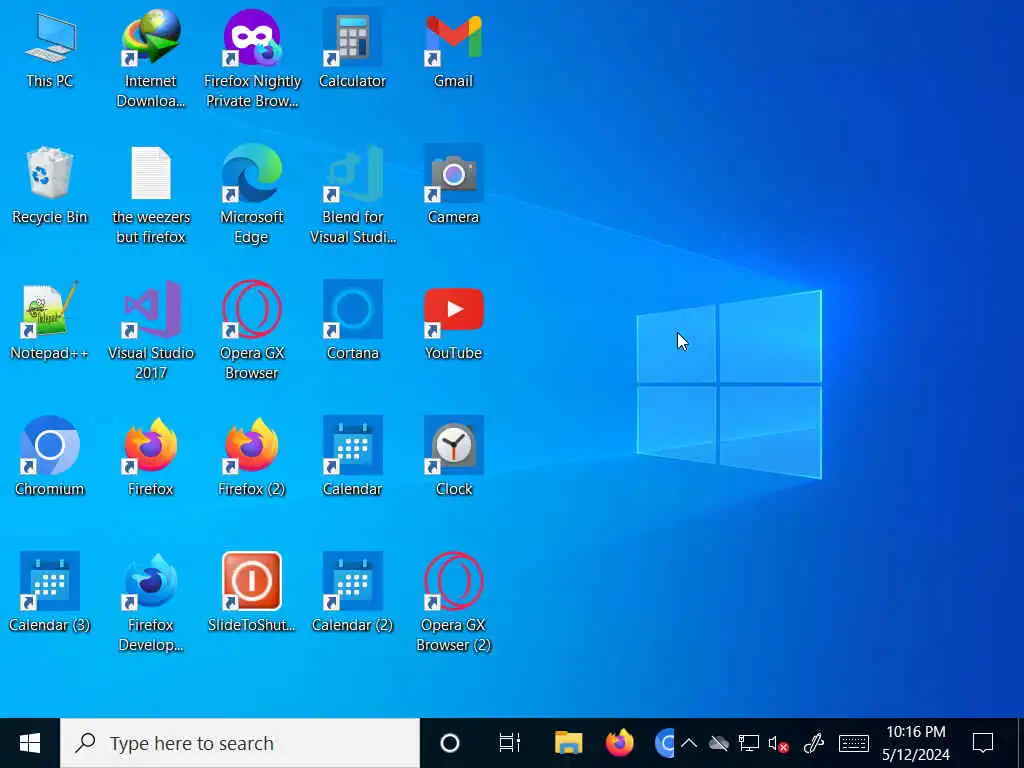This screenshot has height=768, width=1024.
Task: Open the network status tray icon
Action: [x=748, y=743]
